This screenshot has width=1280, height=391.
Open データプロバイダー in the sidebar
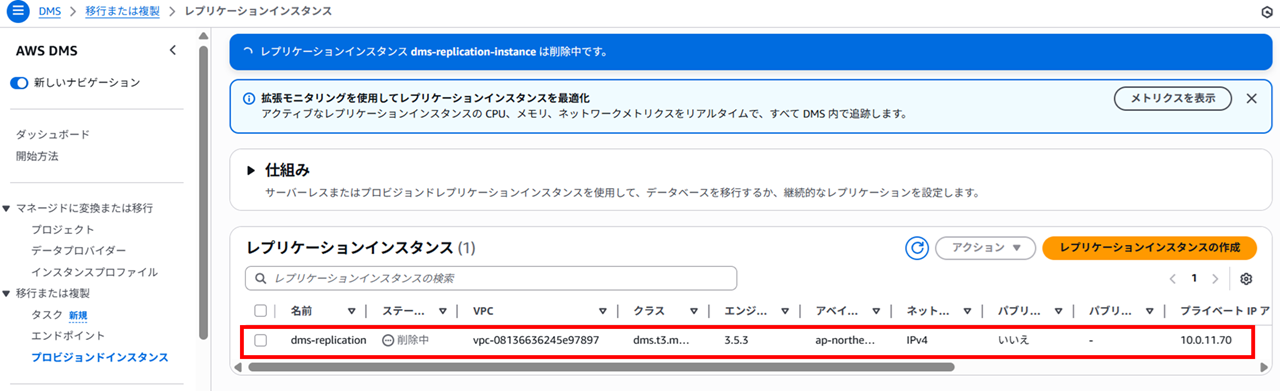tap(79, 250)
